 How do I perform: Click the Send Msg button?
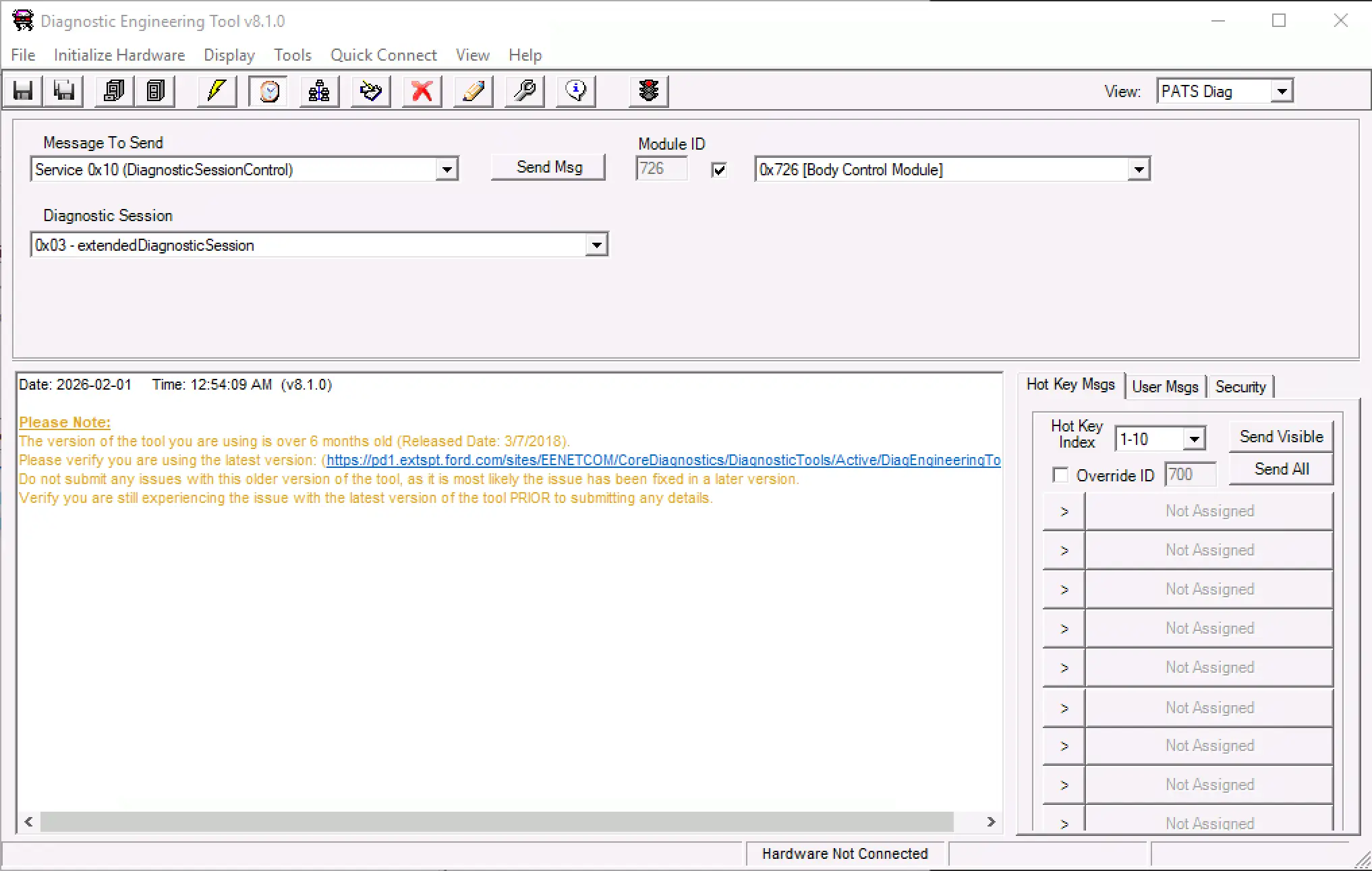548,167
